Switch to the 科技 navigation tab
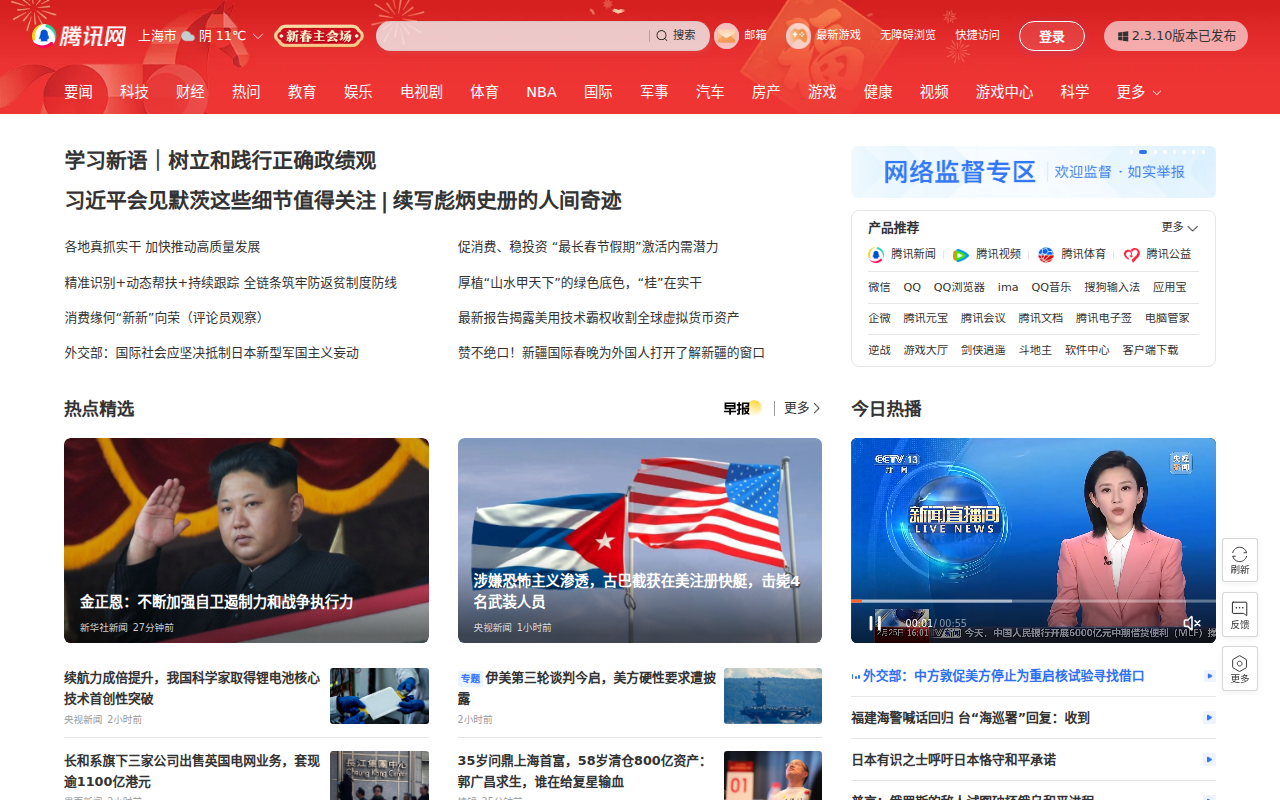This screenshot has height=800, width=1280. tap(134, 92)
